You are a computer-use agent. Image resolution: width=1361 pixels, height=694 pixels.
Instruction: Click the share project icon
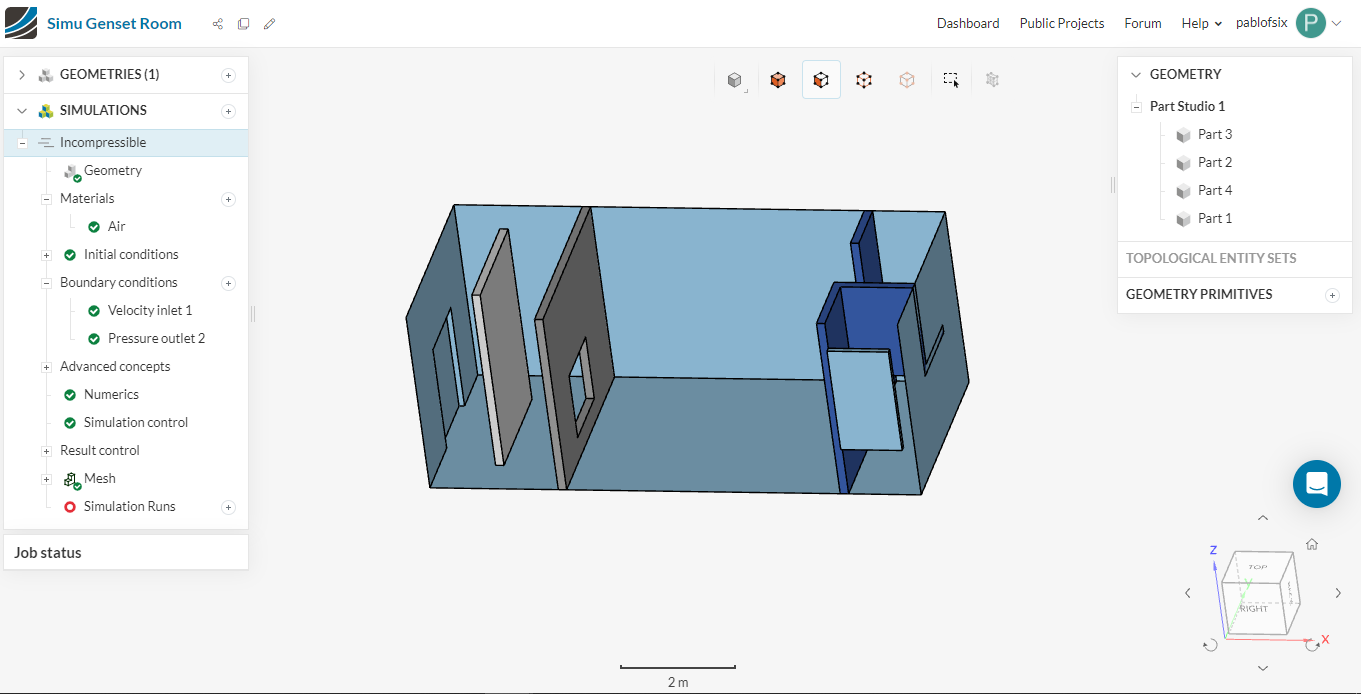pos(218,24)
